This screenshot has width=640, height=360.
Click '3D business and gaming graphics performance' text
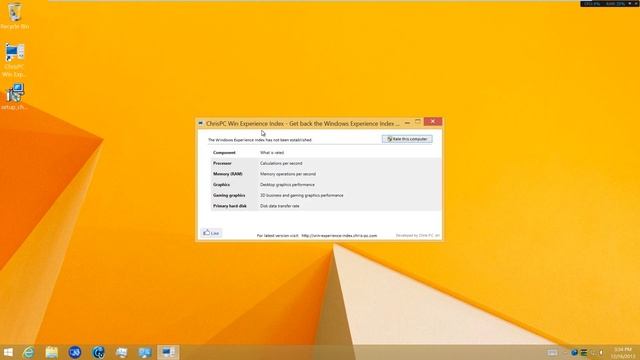[302, 195]
